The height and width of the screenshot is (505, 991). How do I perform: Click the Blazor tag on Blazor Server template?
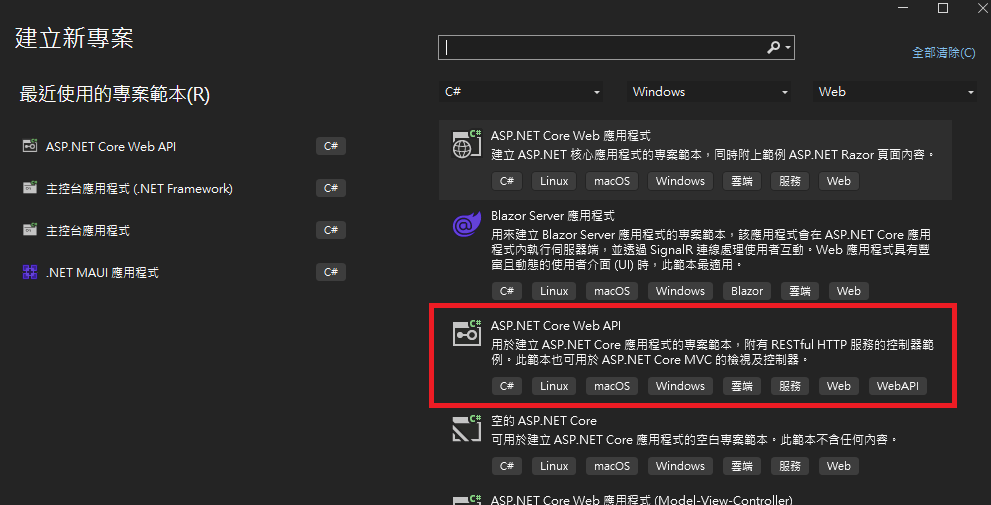tap(747, 291)
